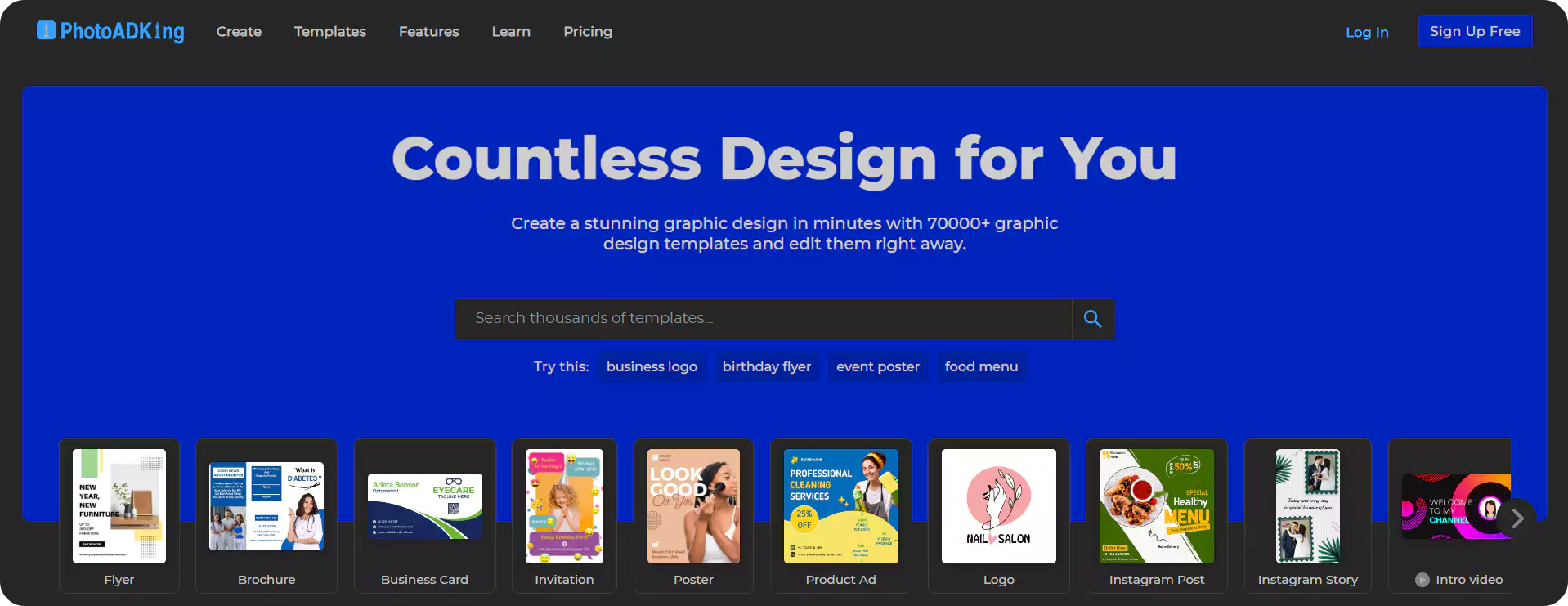Open the Learn menu

[511, 31]
